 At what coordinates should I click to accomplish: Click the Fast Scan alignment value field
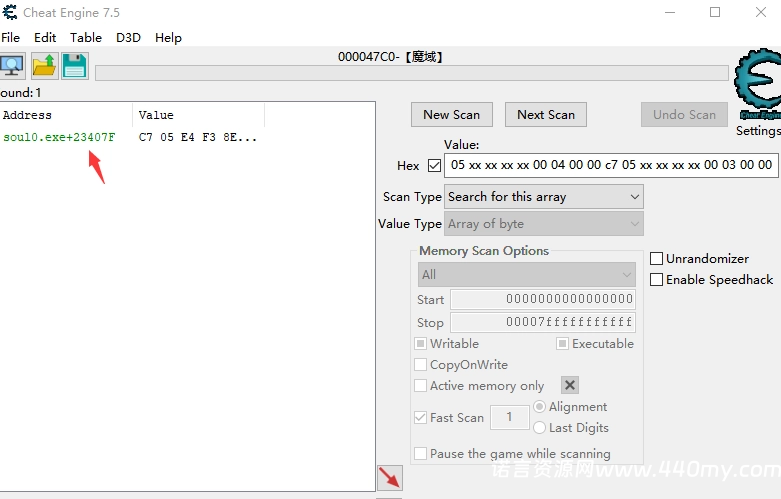click(510, 417)
